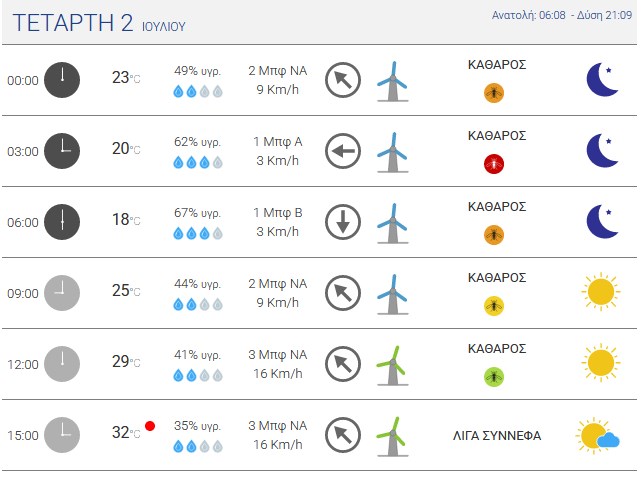
Task: Click the blue wind turbine at 00:00
Action: point(392,81)
